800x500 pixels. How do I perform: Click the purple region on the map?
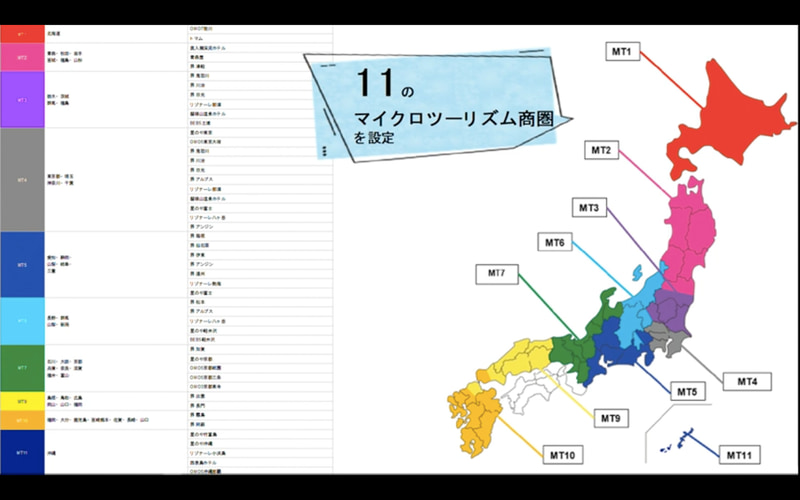pos(671,309)
